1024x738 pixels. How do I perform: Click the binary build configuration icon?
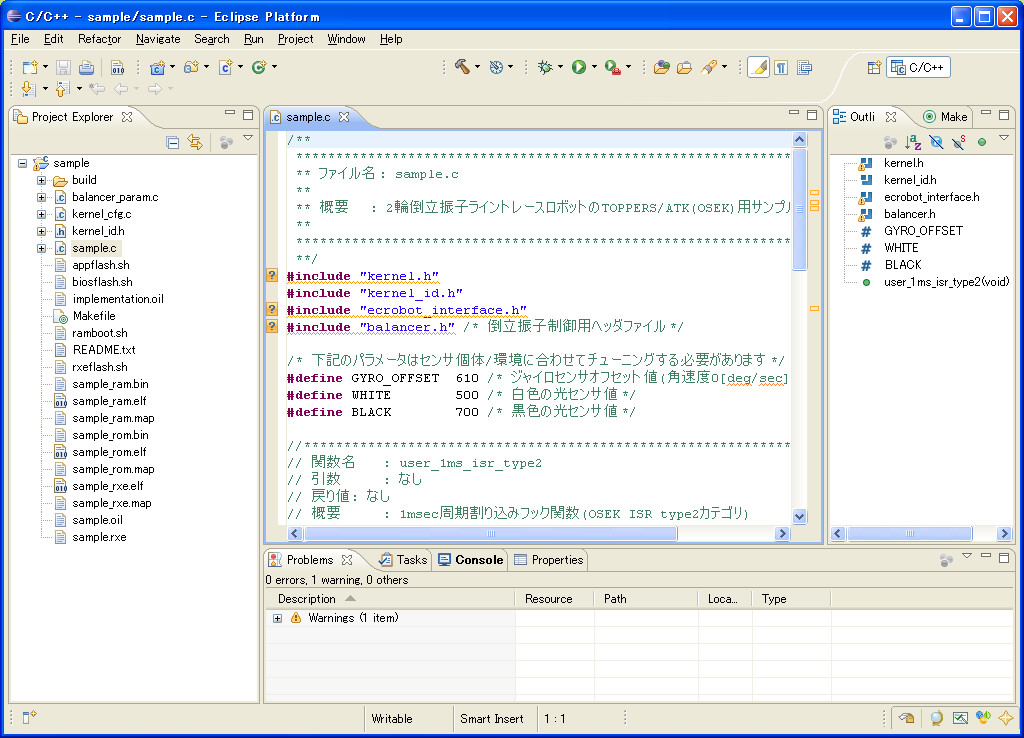coord(118,67)
